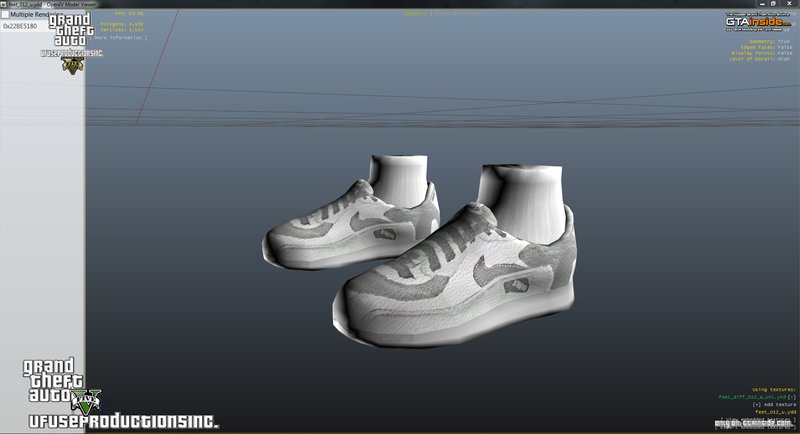
Task: Expand the More information link
Action: pyautogui.click(x=118, y=38)
